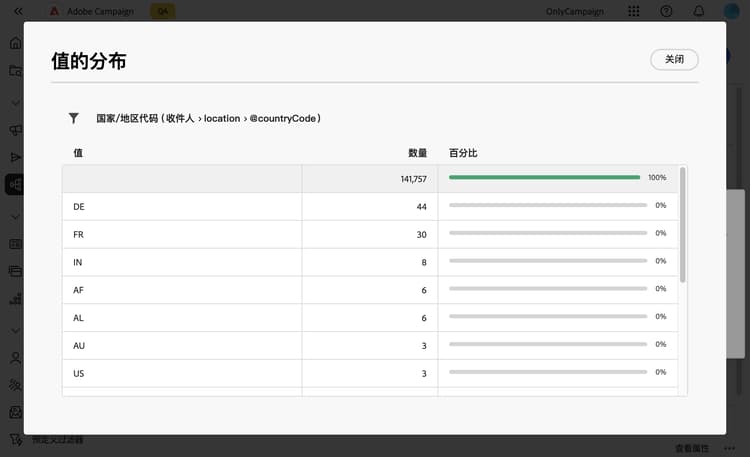Open the Adobe Campaign logo home
The height and width of the screenshot is (457, 750).
point(55,11)
